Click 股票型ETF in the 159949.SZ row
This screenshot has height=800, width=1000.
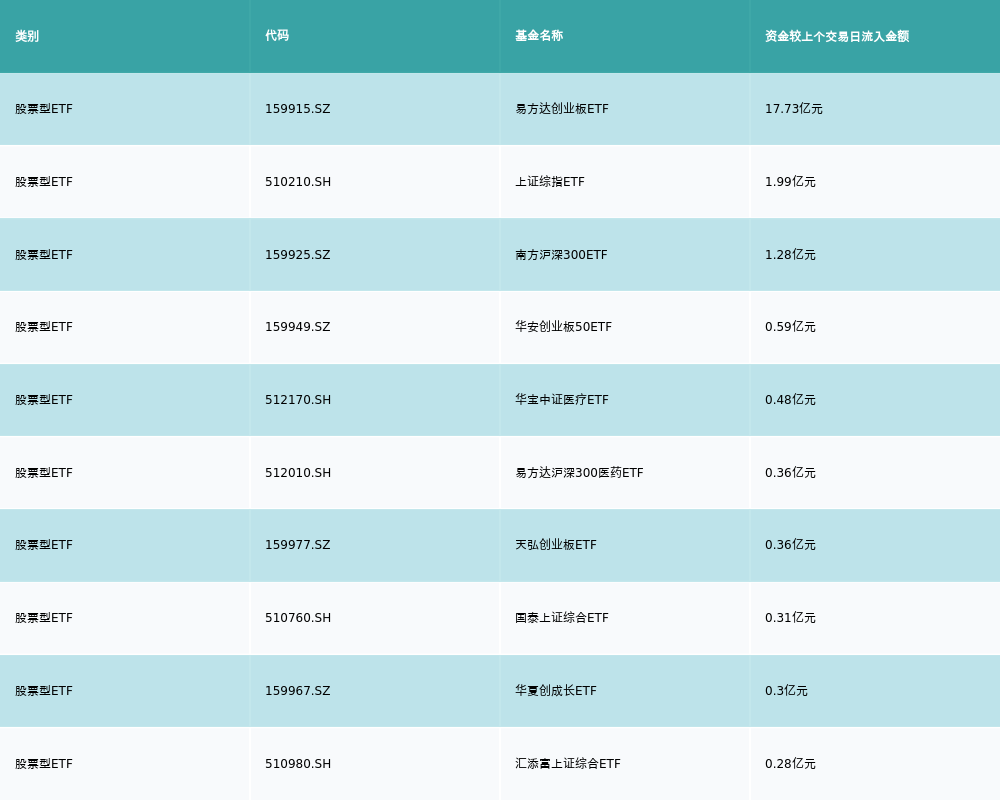tap(44, 327)
